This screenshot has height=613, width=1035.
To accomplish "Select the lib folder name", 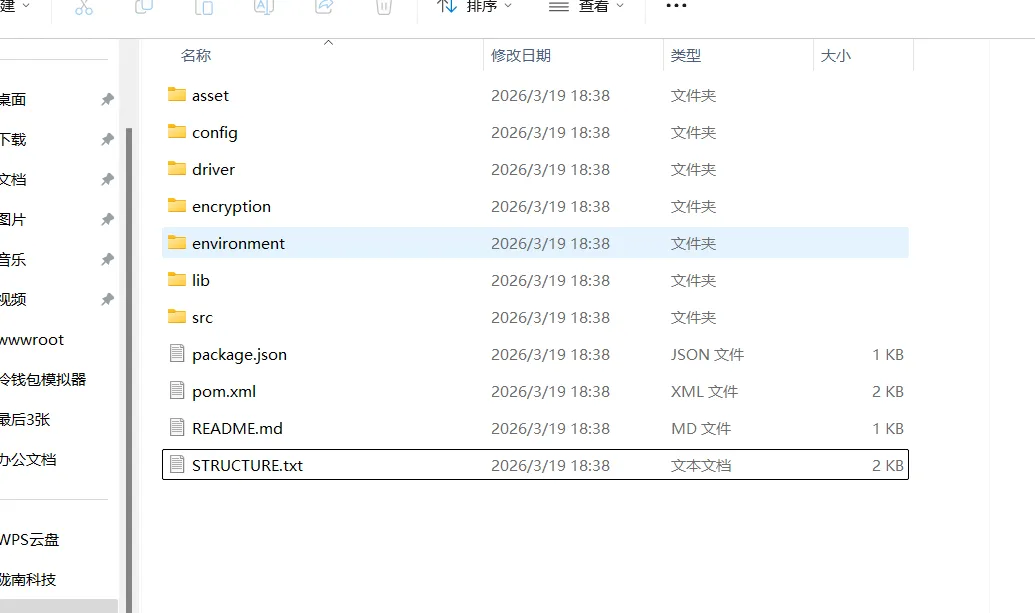I will 201,280.
